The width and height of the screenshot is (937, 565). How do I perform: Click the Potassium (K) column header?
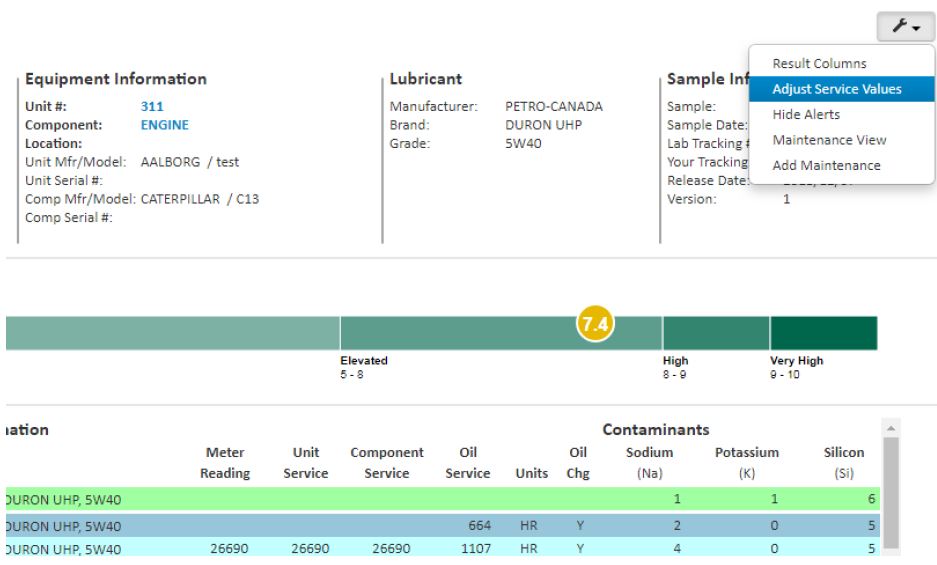click(x=747, y=461)
